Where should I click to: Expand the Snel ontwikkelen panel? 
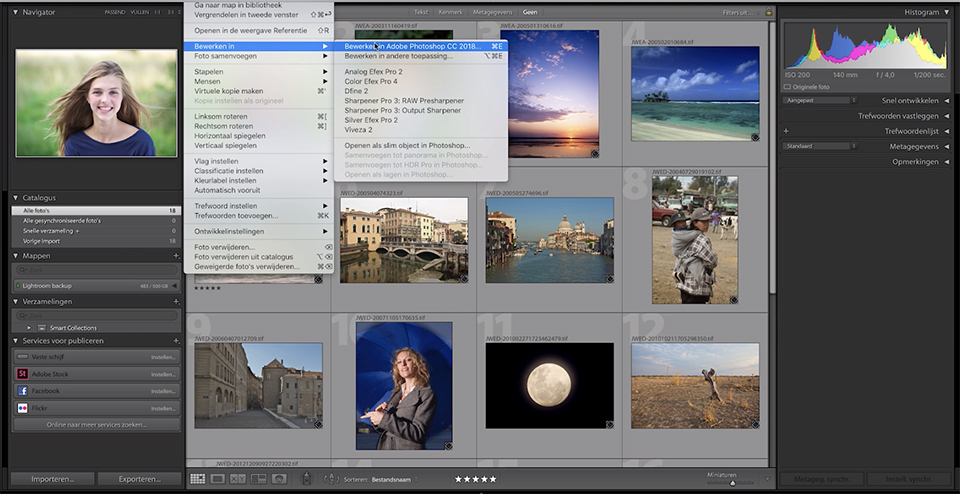click(947, 100)
